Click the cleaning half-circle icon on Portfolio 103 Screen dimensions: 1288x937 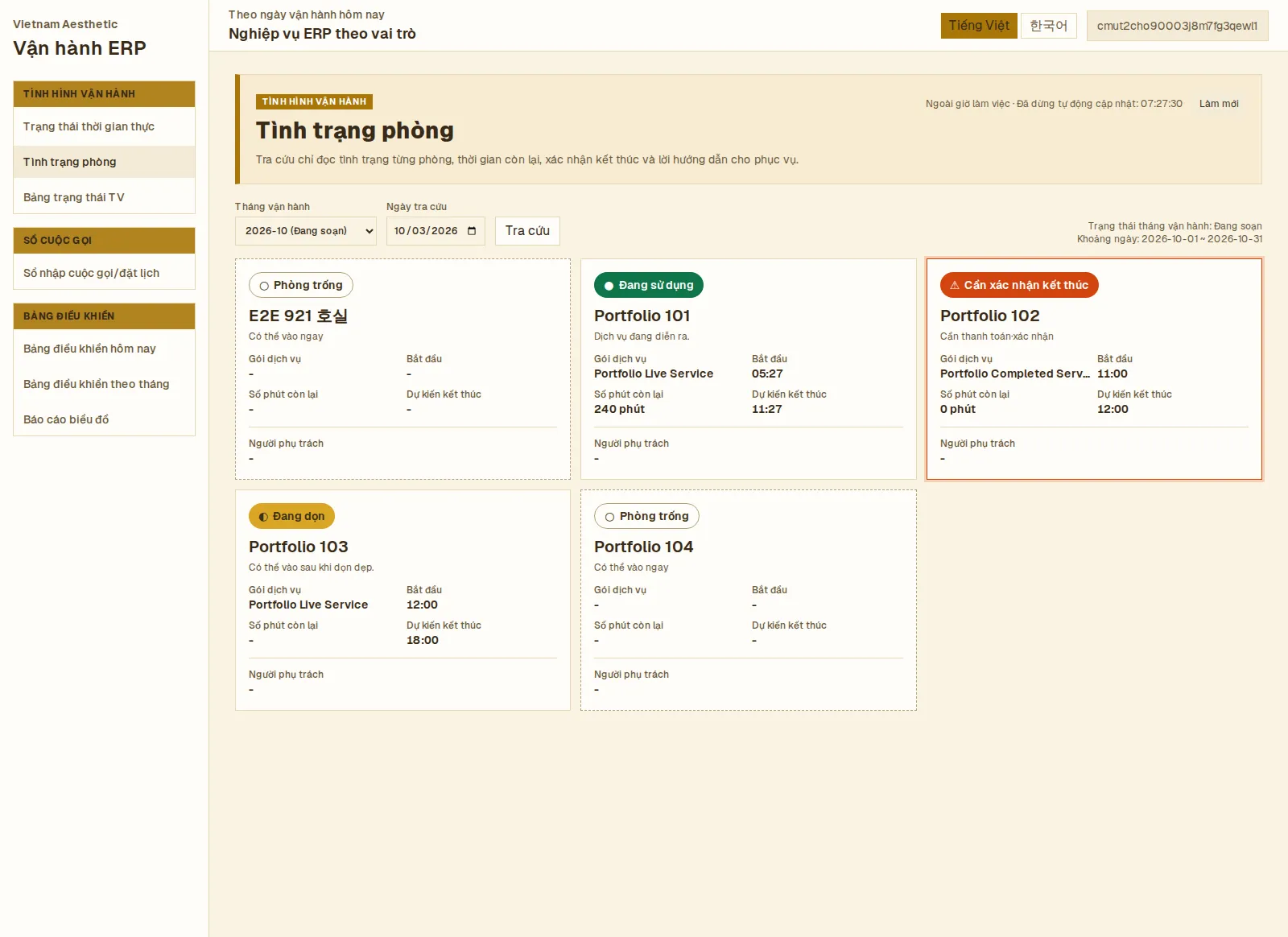click(x=263, y=517)
